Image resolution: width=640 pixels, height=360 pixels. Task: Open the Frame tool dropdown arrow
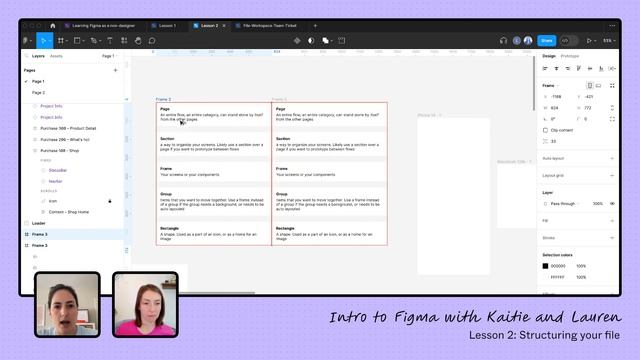67,41
